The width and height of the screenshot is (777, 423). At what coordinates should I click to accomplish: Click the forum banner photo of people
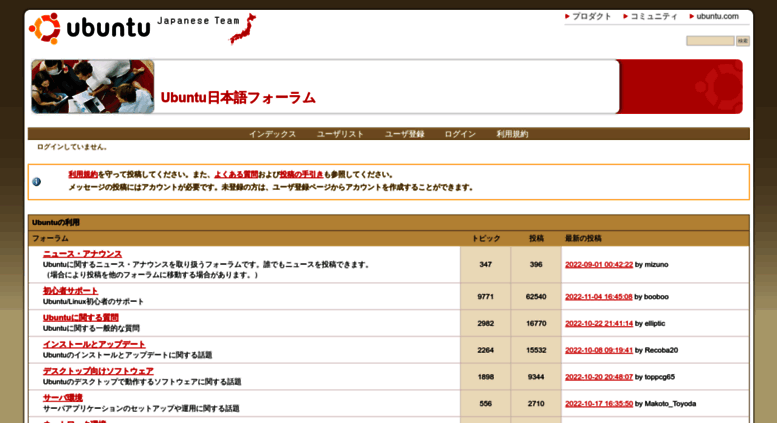click(x=93, y=87)
